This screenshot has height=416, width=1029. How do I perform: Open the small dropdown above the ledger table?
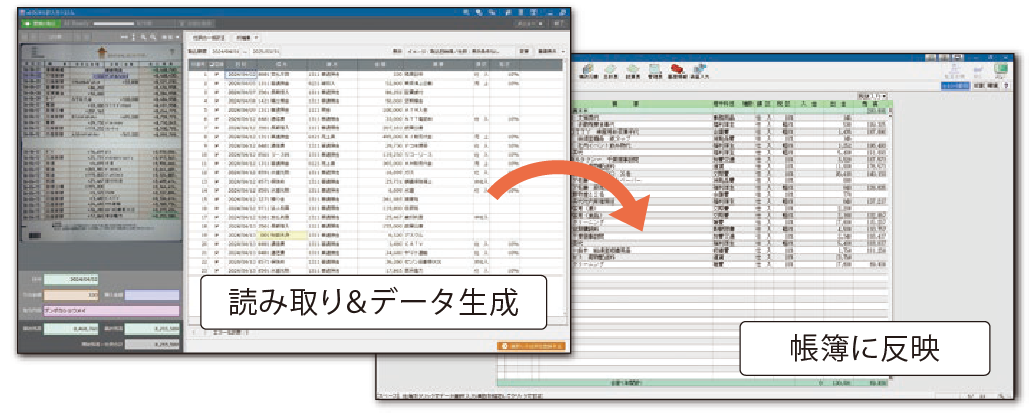[875, 96]
